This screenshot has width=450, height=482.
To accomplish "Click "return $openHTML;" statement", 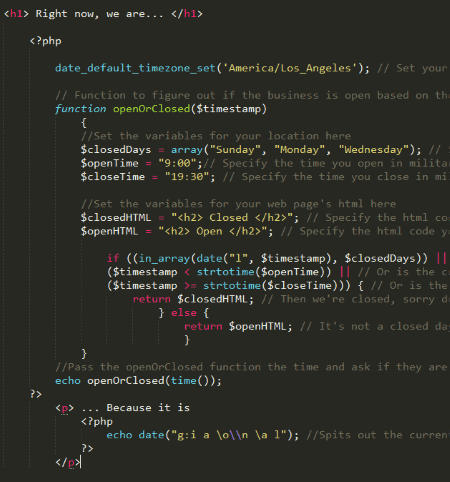I will [238, 327].
